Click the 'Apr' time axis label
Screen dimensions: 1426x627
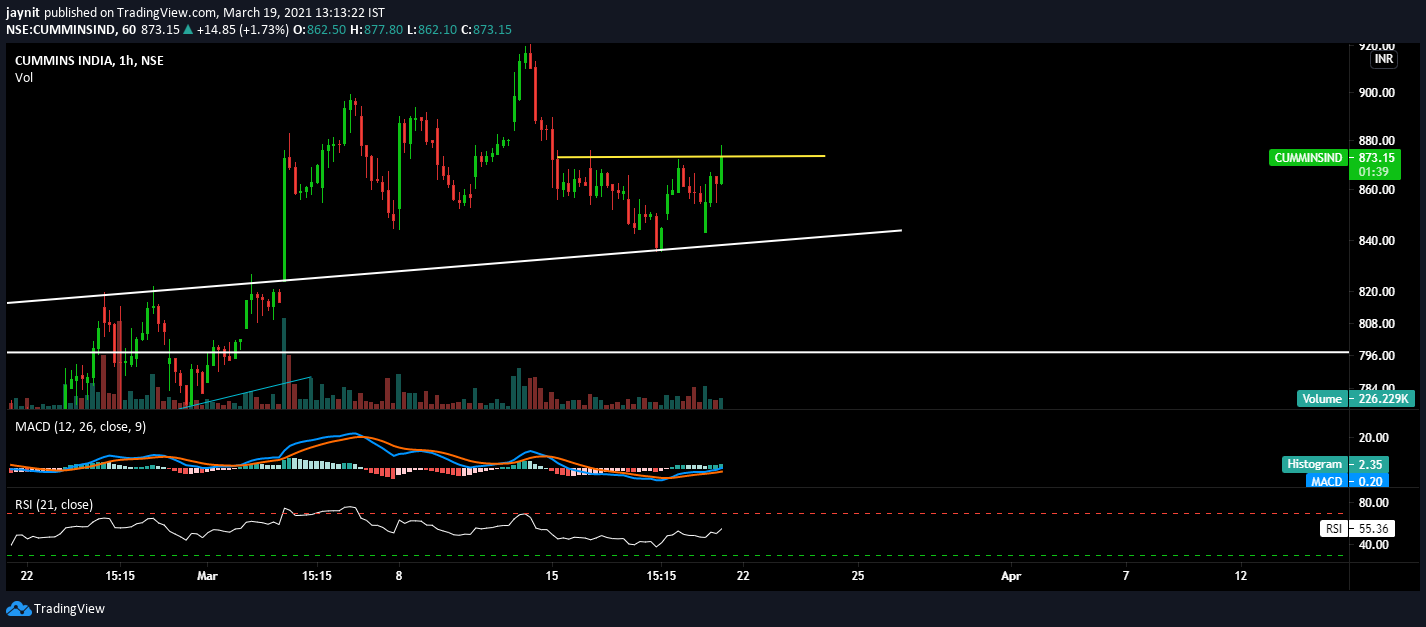point(1011,576)
